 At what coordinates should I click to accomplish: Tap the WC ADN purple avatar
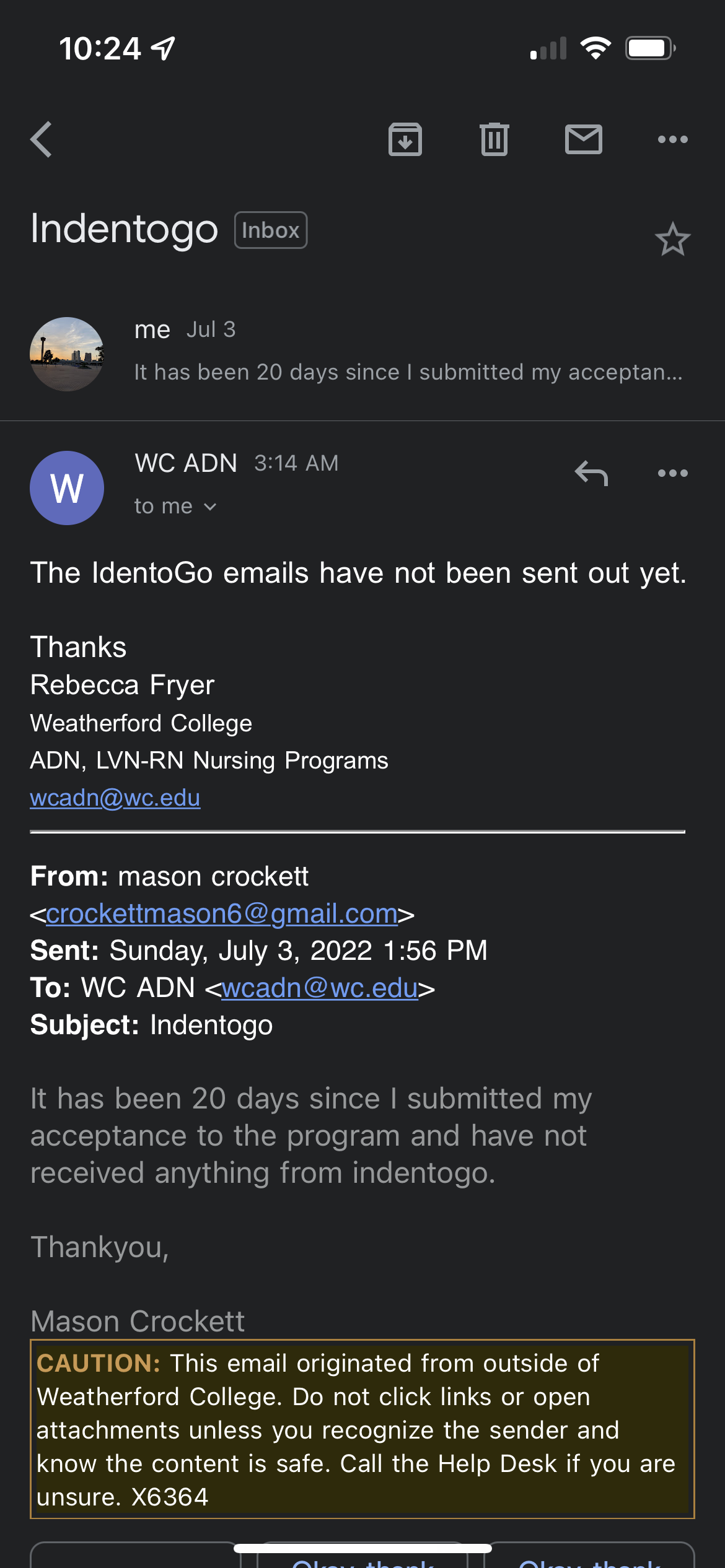[x=67, y=488]
